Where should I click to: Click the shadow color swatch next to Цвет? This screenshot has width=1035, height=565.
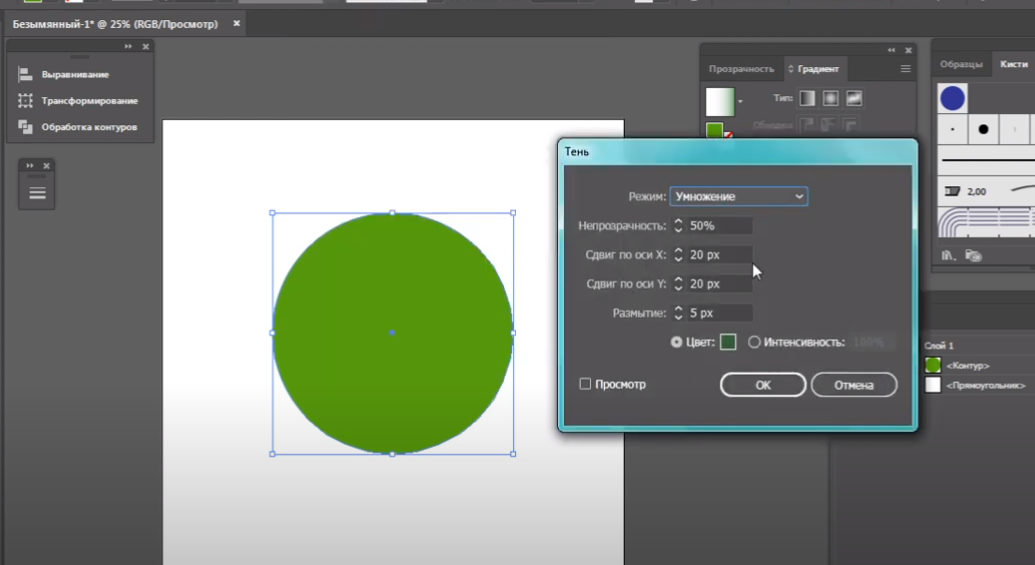(x=728, y=342)
